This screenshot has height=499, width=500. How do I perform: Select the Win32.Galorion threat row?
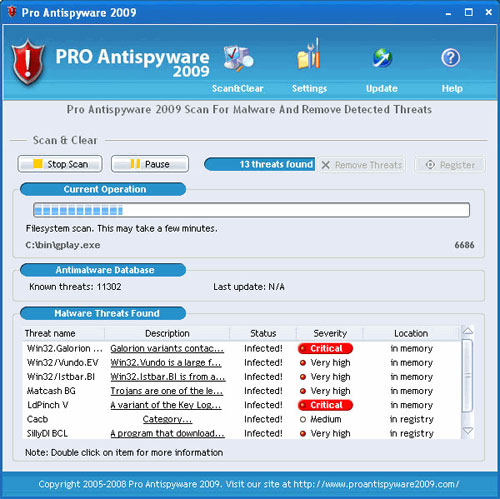pos(242,348)
